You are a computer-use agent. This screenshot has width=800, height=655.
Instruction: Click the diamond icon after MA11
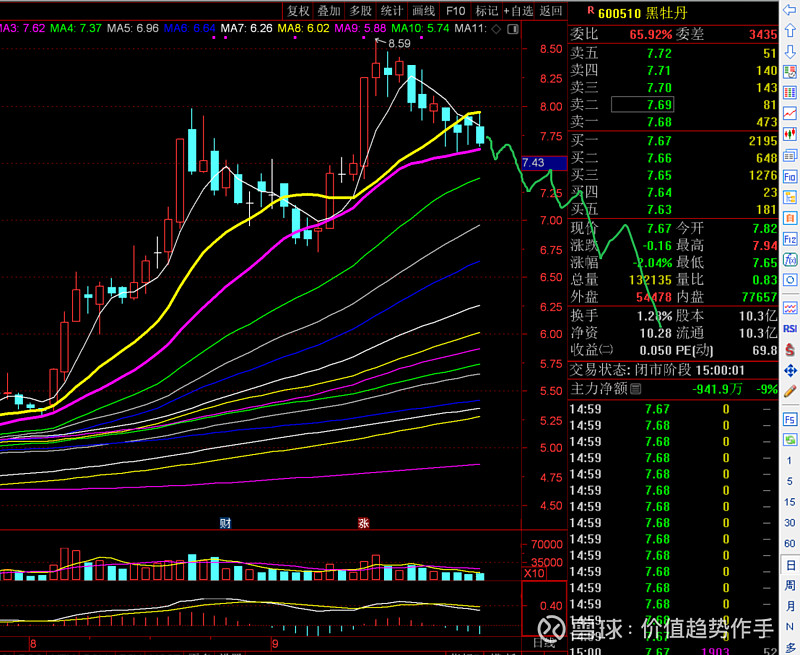pyautogui.click(x=496, y=29)
